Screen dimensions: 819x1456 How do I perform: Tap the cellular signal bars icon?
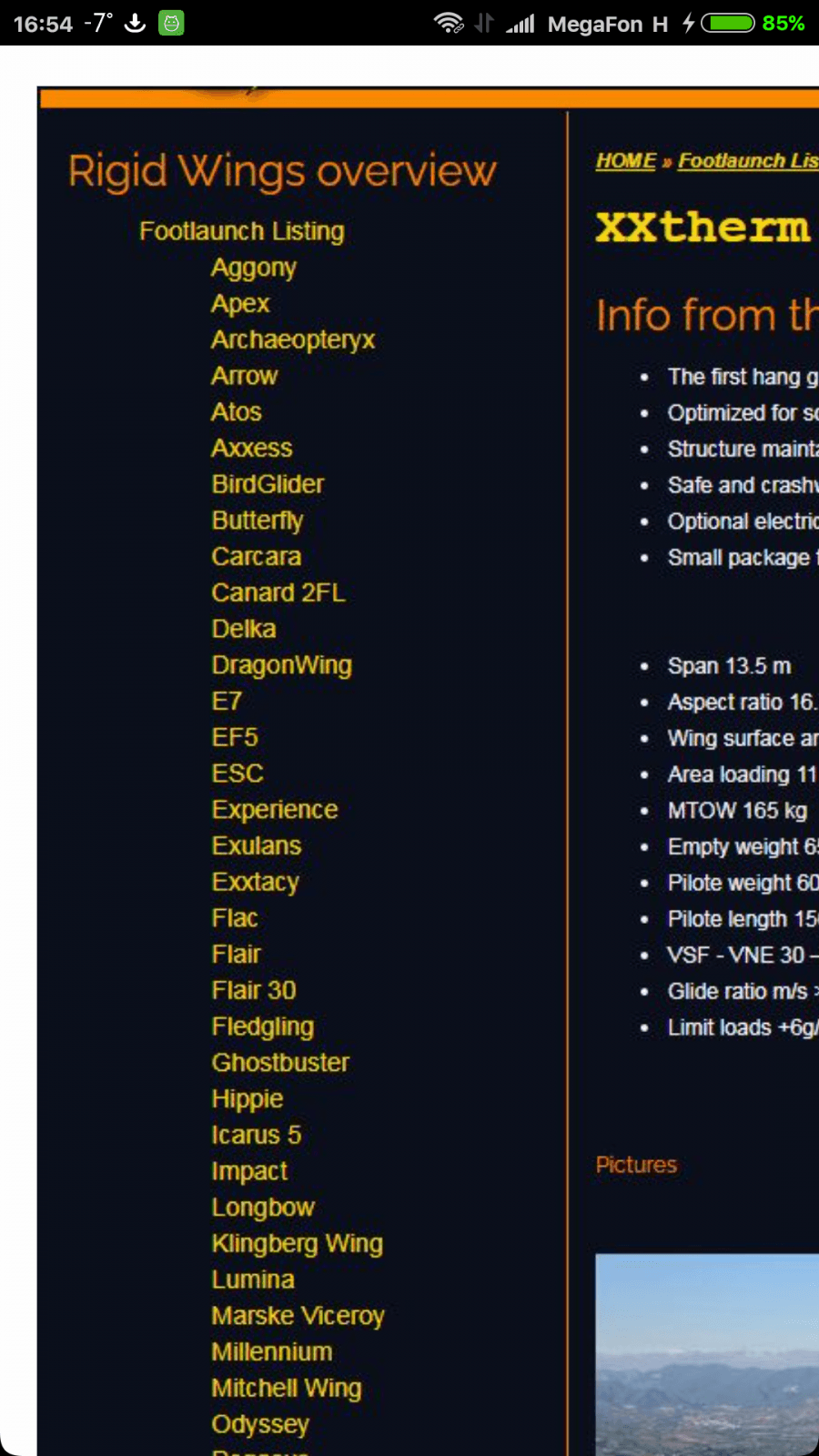pyautogui.click(x=521, y=23)
